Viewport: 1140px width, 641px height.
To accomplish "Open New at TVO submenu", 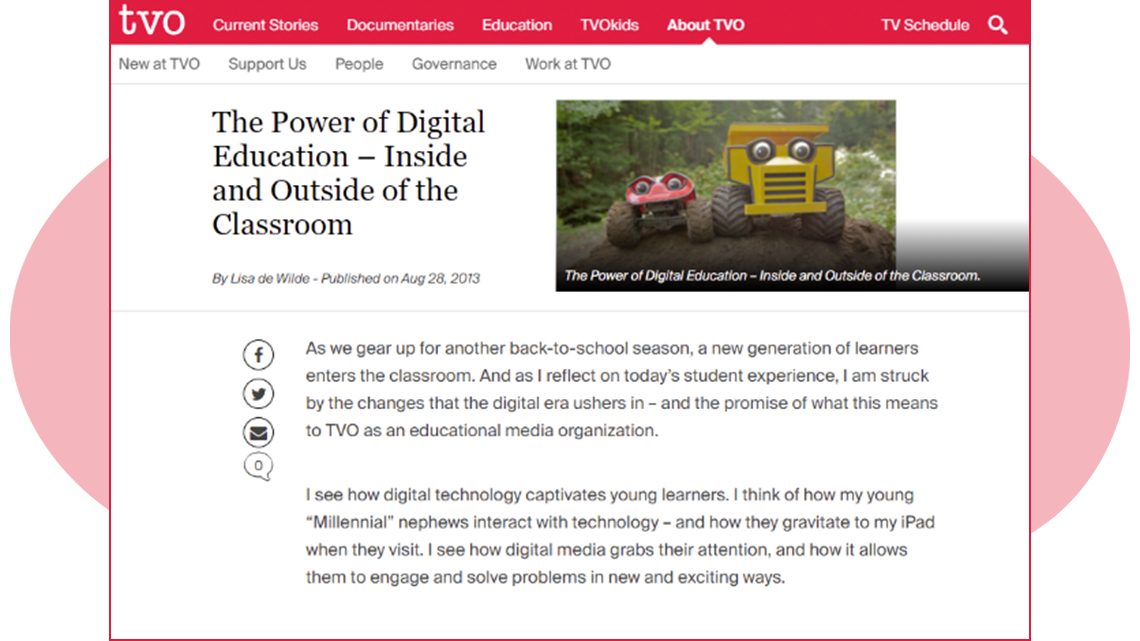I will [x=159, y=64].
